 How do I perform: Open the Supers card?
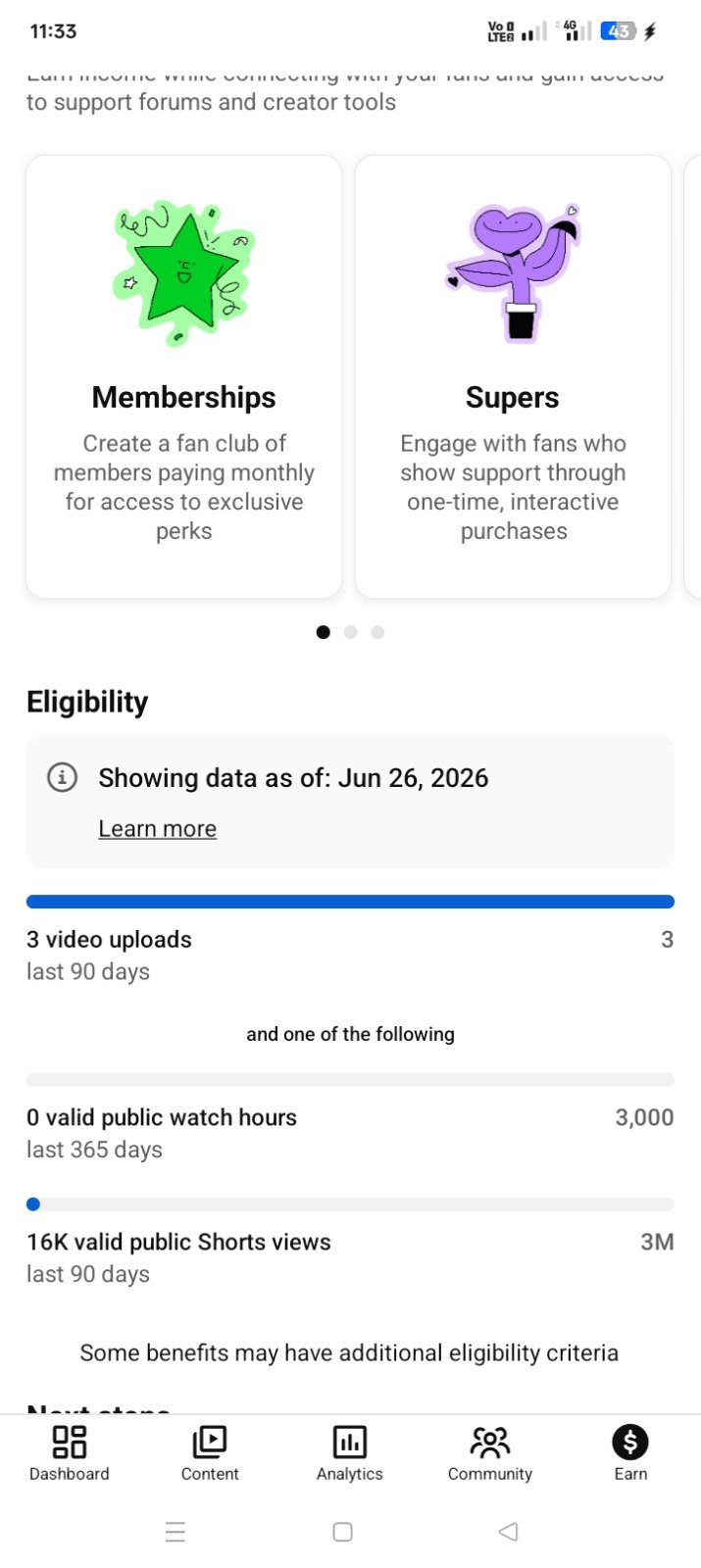coord(513,376)
